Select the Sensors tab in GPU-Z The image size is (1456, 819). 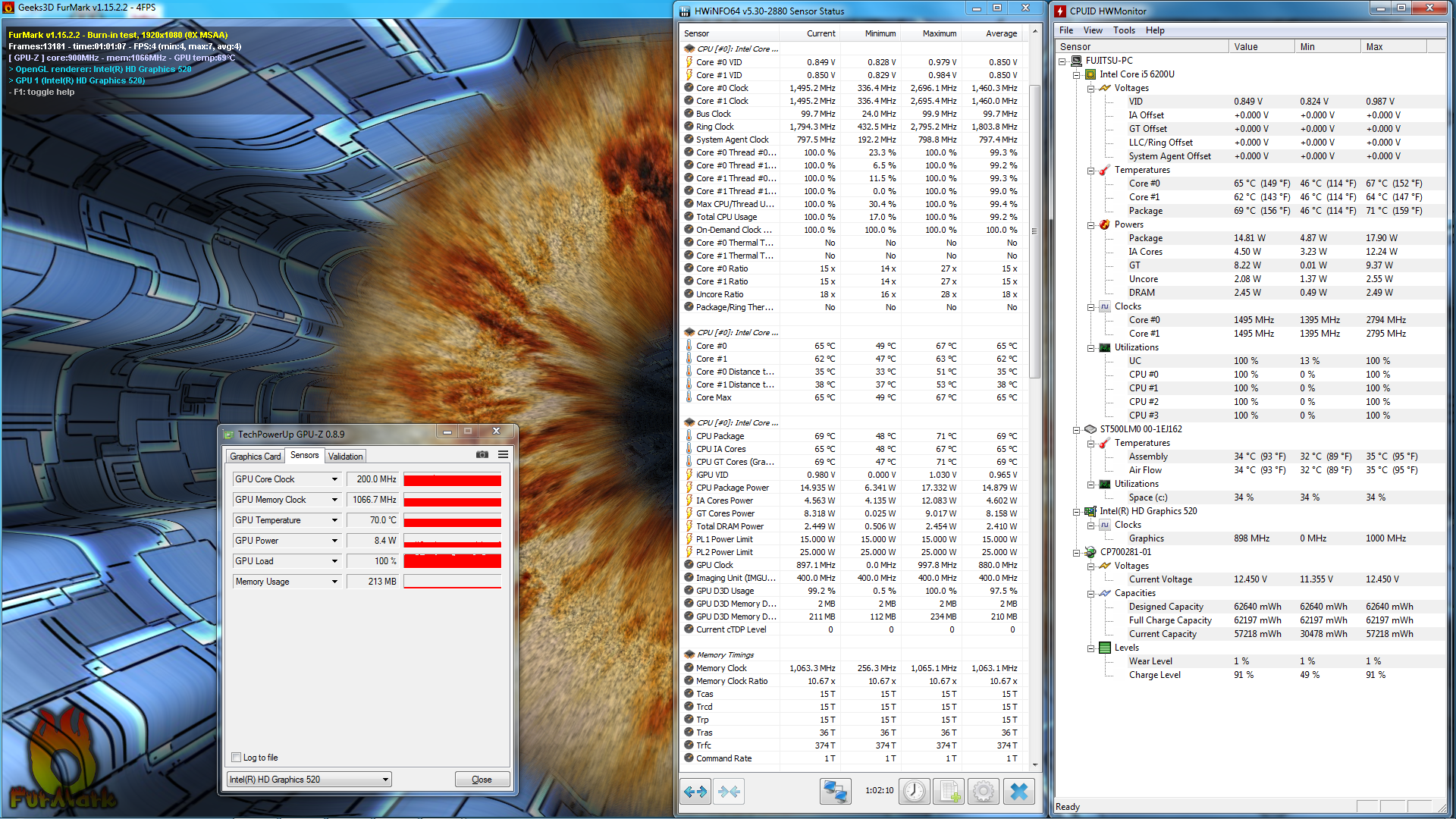[x=305, y=455]
